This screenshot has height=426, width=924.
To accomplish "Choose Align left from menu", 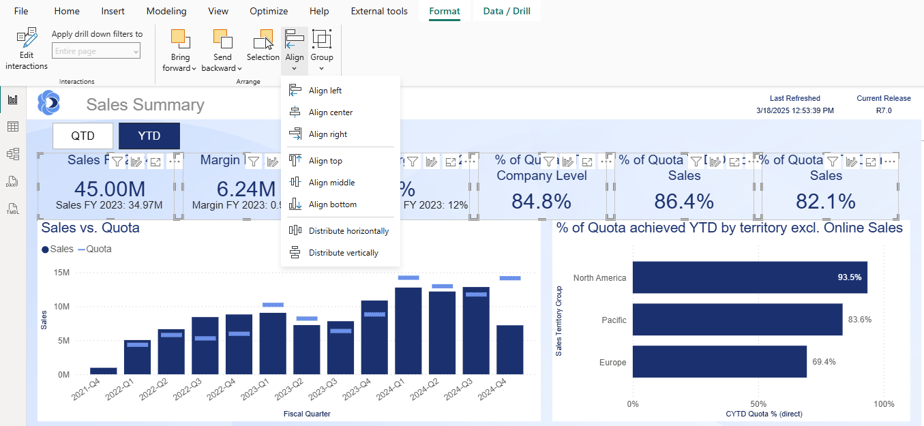I will (x=324, y=91).
